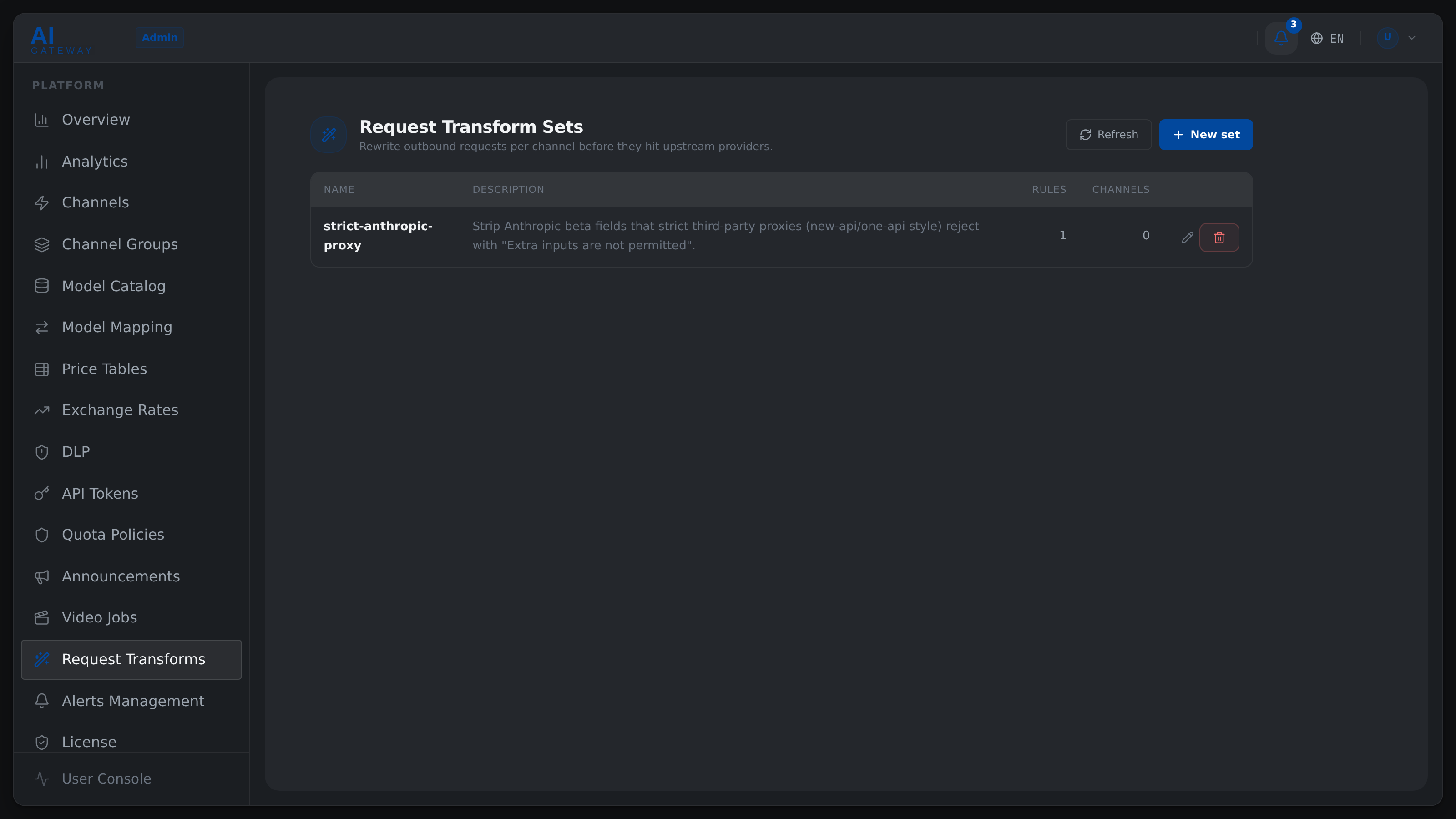Select the EN language selector

coord(1327,38)
